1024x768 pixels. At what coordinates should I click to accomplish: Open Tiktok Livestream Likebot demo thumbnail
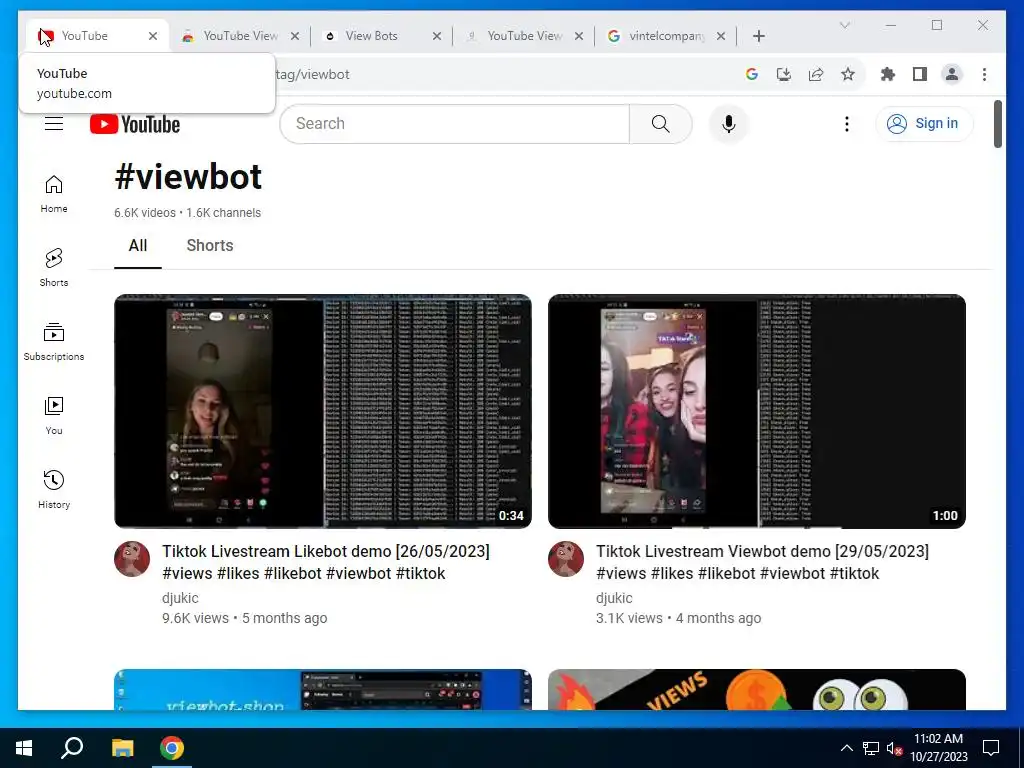pos(323,411)
